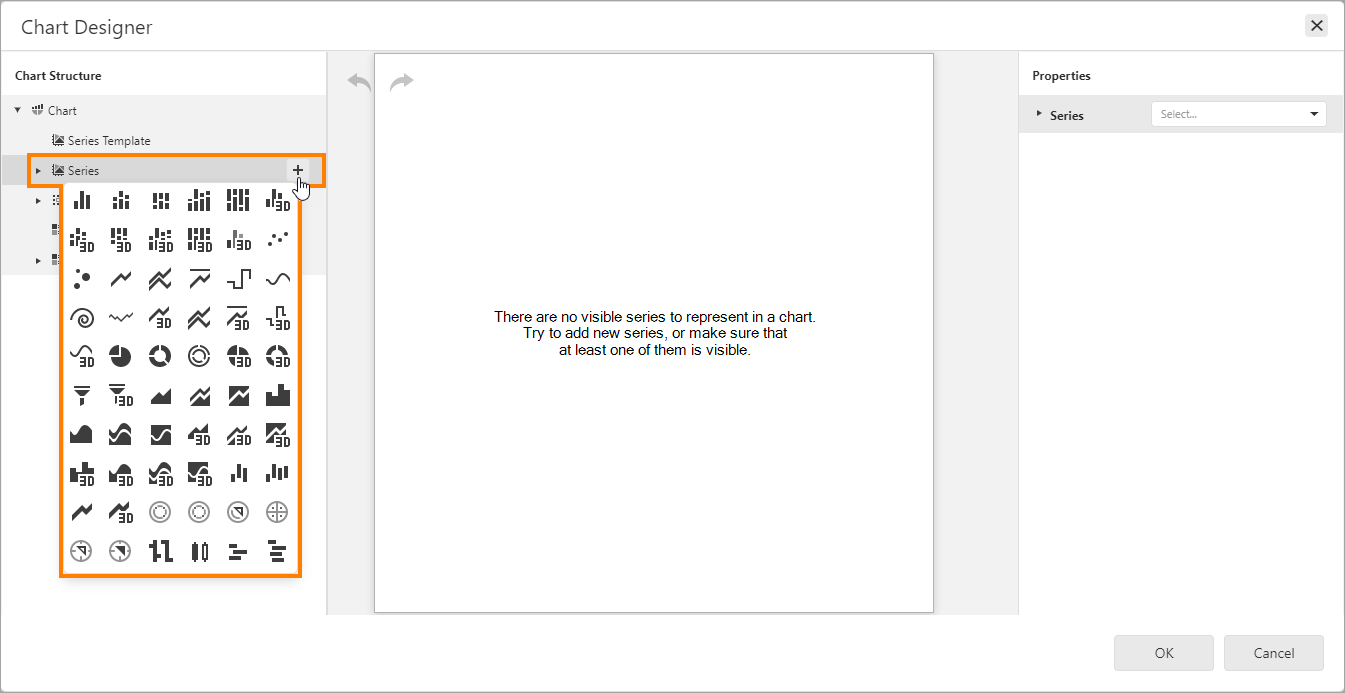This screenshot has width=1345, height=693.
Task: Choose the Candle Stick series icon
Action: pyautogui.click(x=199, y=551)
